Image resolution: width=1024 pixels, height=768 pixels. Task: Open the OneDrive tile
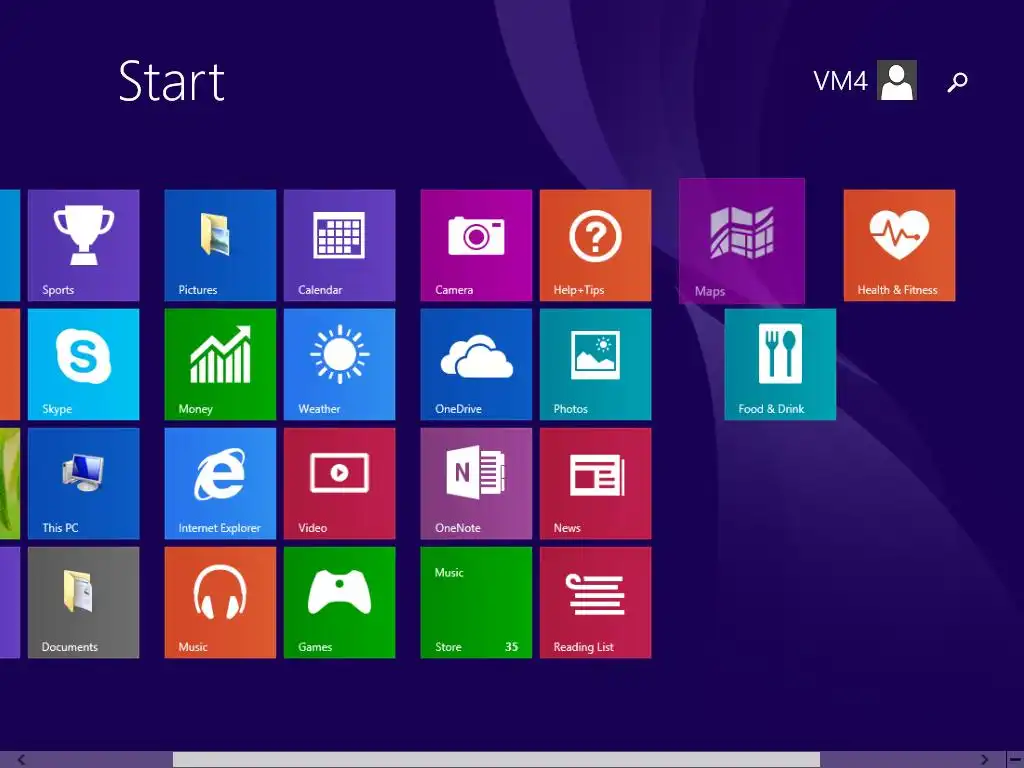click(476, 364)
